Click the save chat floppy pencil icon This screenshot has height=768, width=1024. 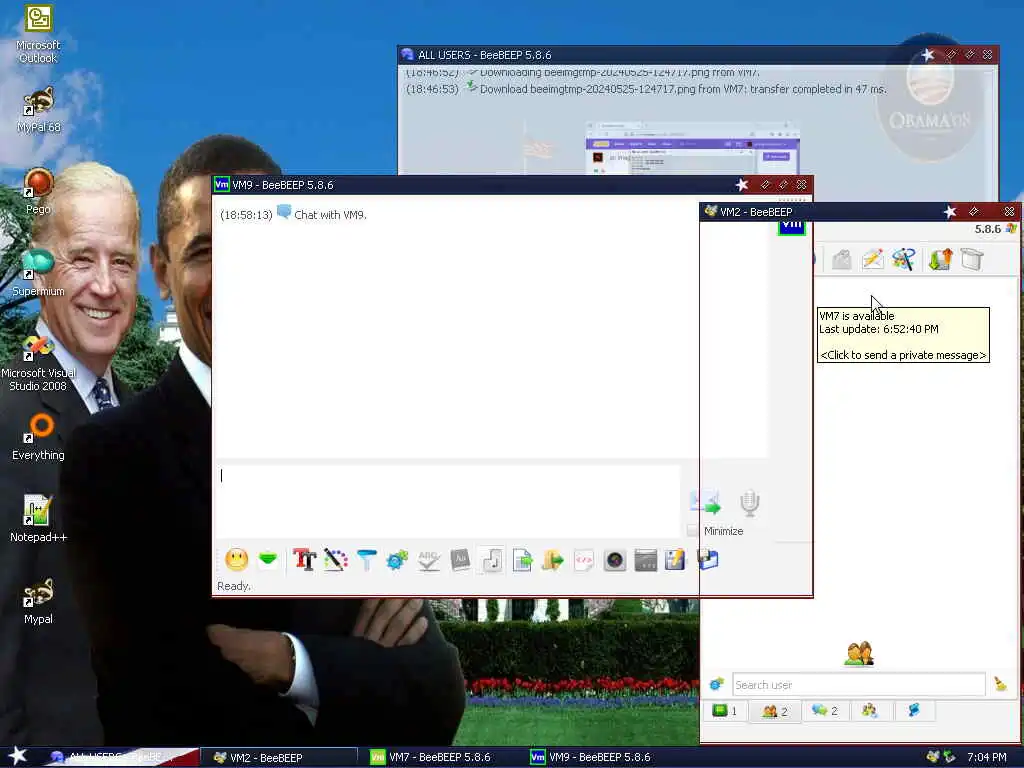[675, 560]
